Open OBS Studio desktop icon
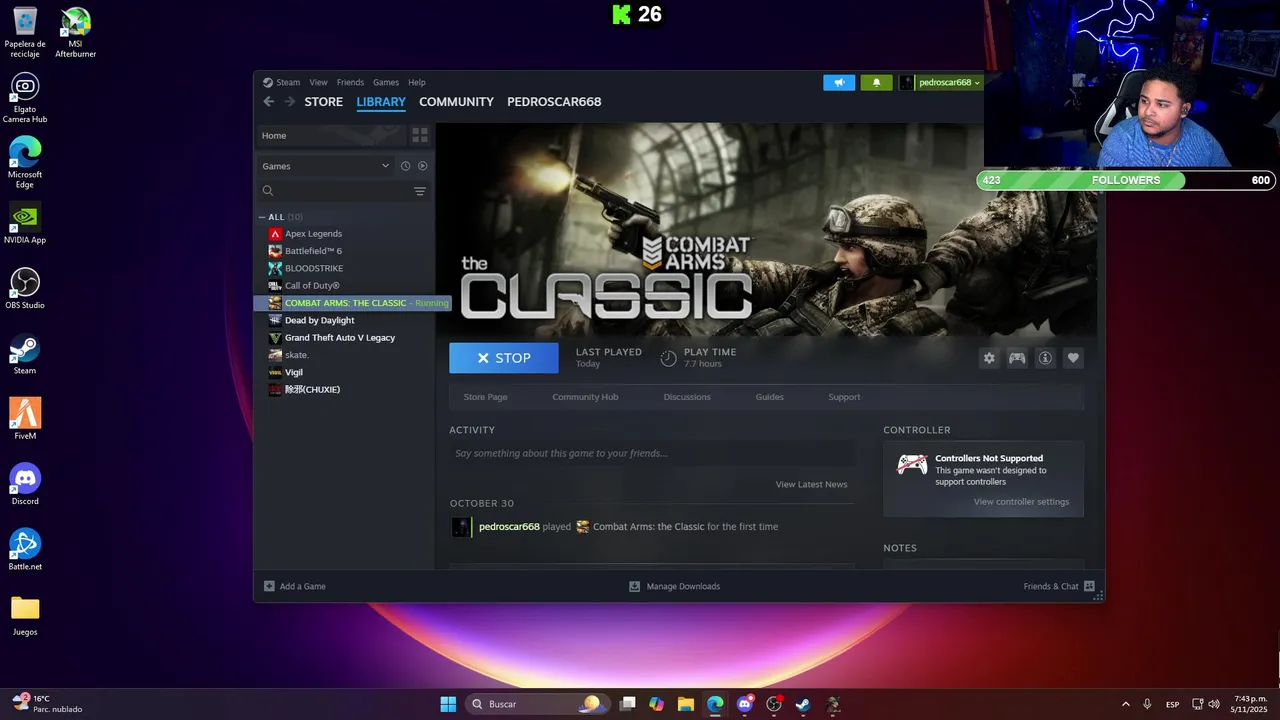This screenshot has width=1280, height=720. (x=25, y=289)
